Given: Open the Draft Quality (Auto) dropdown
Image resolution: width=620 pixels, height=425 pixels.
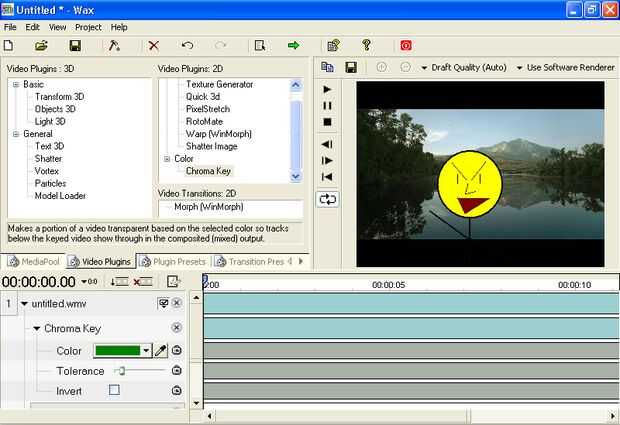Looking at the screenshot, I should (x=463, y=67).
